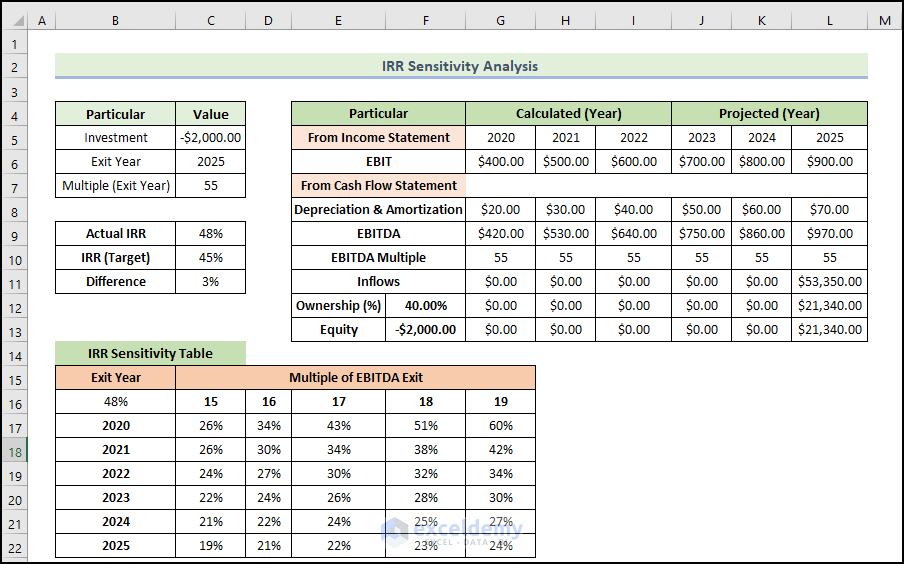The image size is (904, 564).
Task: Select row 11 header
Action: pyautogui.click(x=14, y=284)
